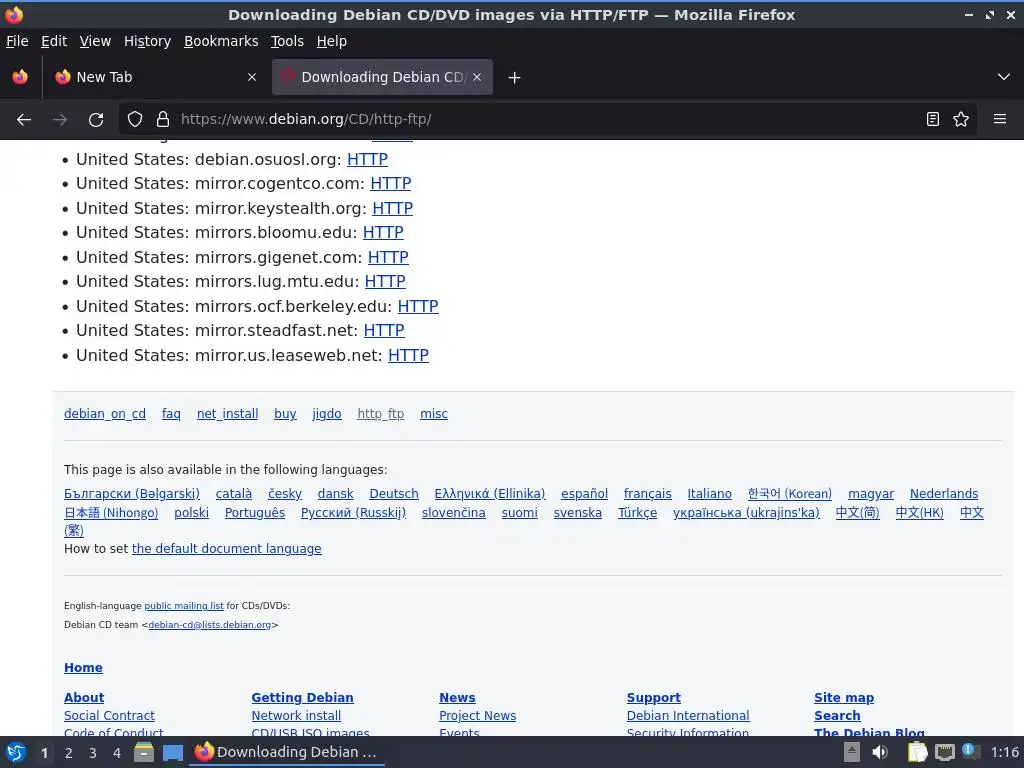The width and height of the screenshot is (1024, 768).
Task: Switch to workspace 2
Action: click(x=69, y=753)
